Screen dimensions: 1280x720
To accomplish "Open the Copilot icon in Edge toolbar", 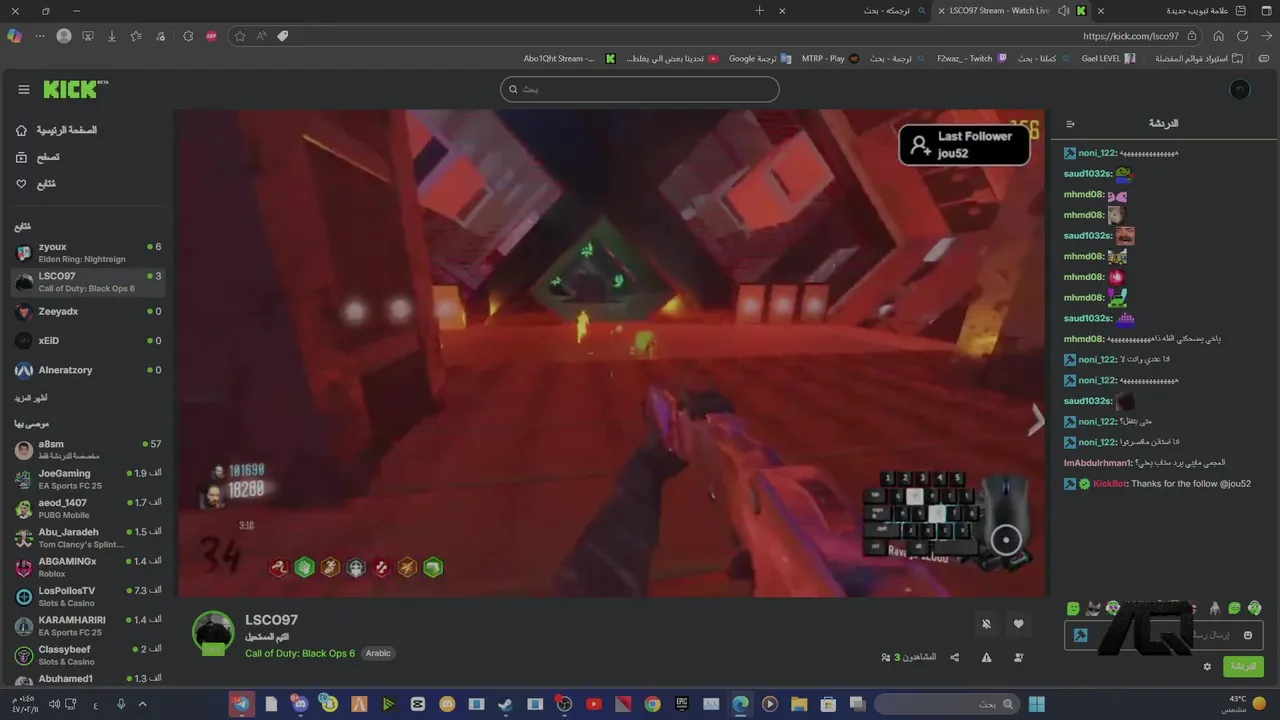I will (x=14, y=36).
